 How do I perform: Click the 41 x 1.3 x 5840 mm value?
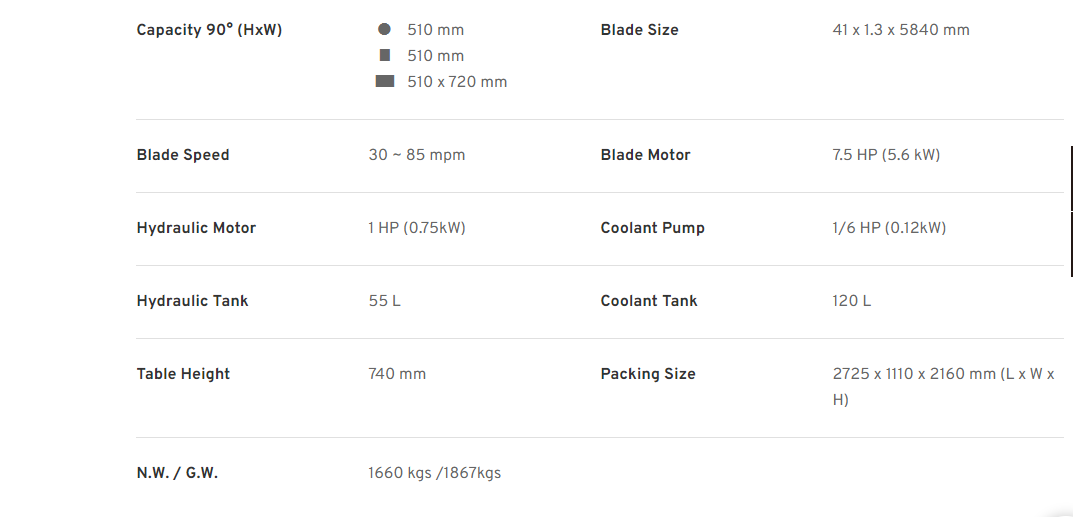click(901, 30)
